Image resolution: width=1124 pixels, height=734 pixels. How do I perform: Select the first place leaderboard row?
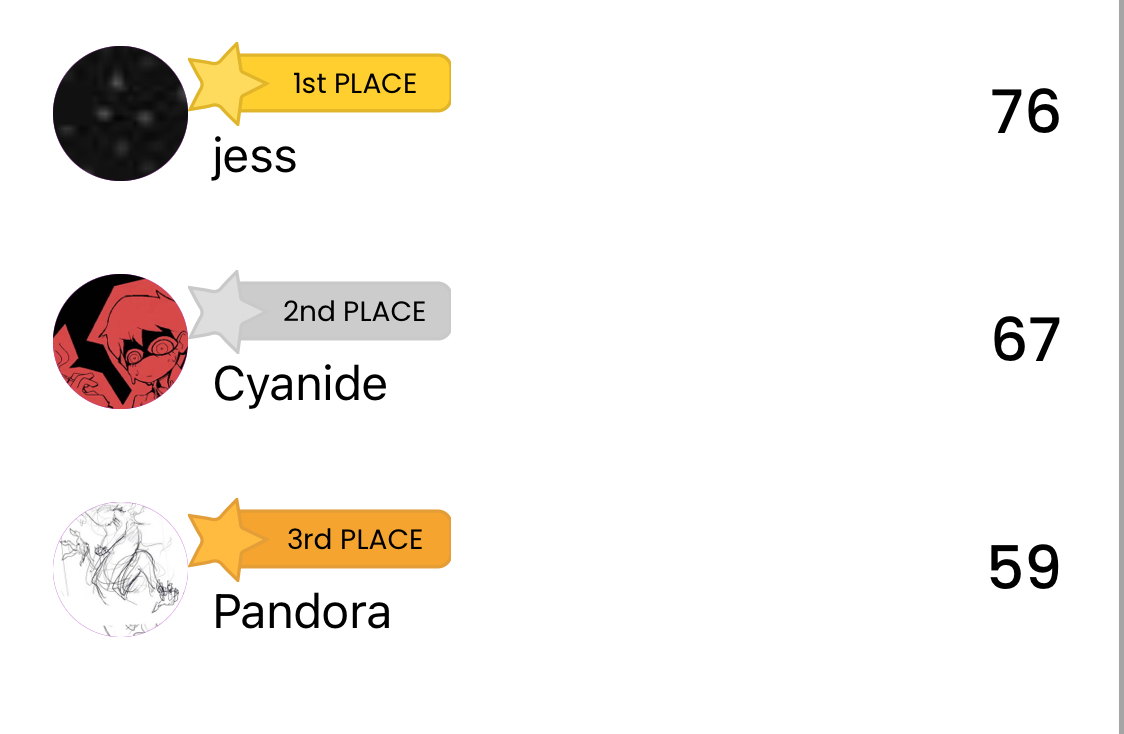tap(557, 113)
